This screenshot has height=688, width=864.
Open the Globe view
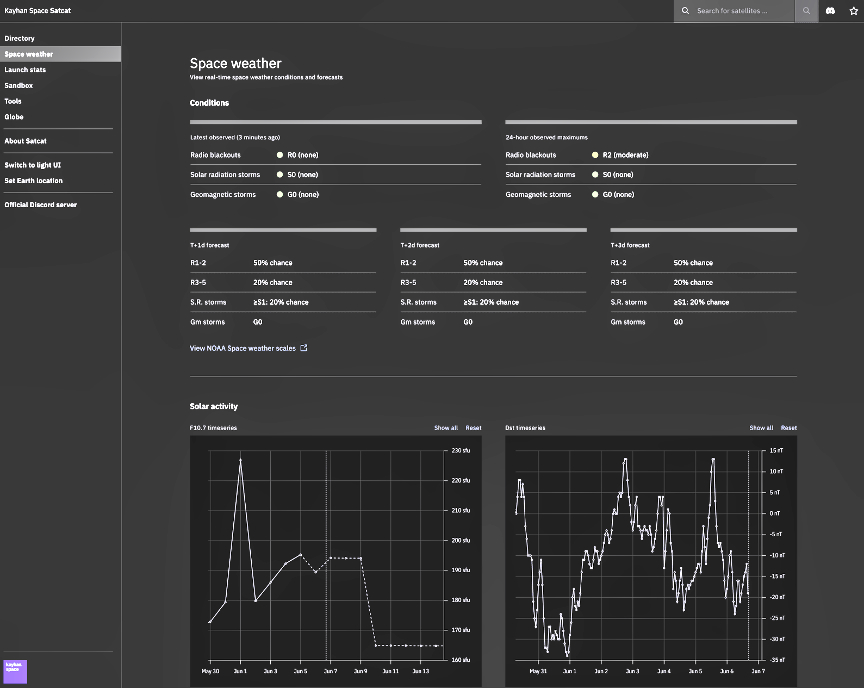click(14, 117)
